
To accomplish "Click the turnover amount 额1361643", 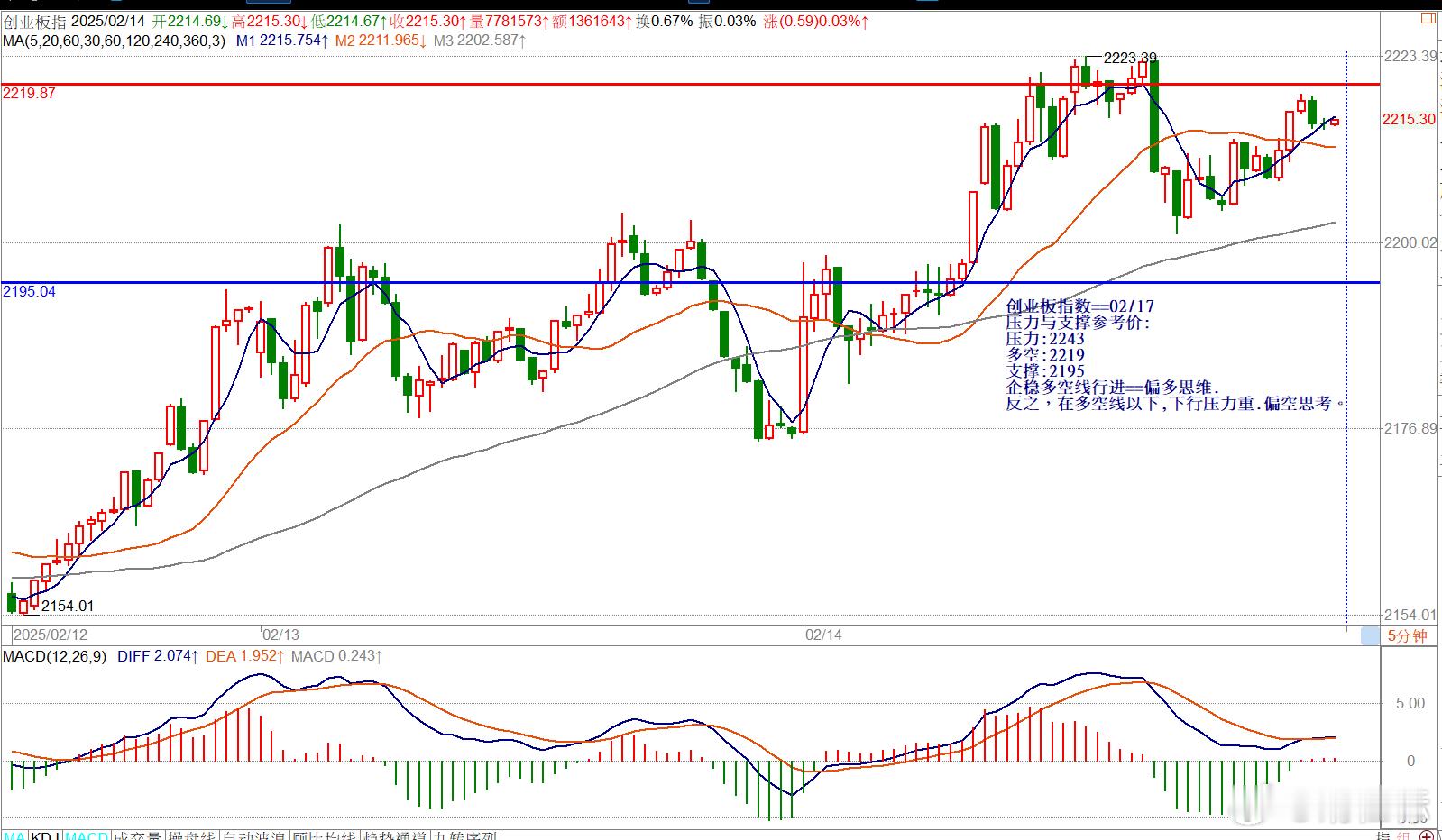I will 592,21.
